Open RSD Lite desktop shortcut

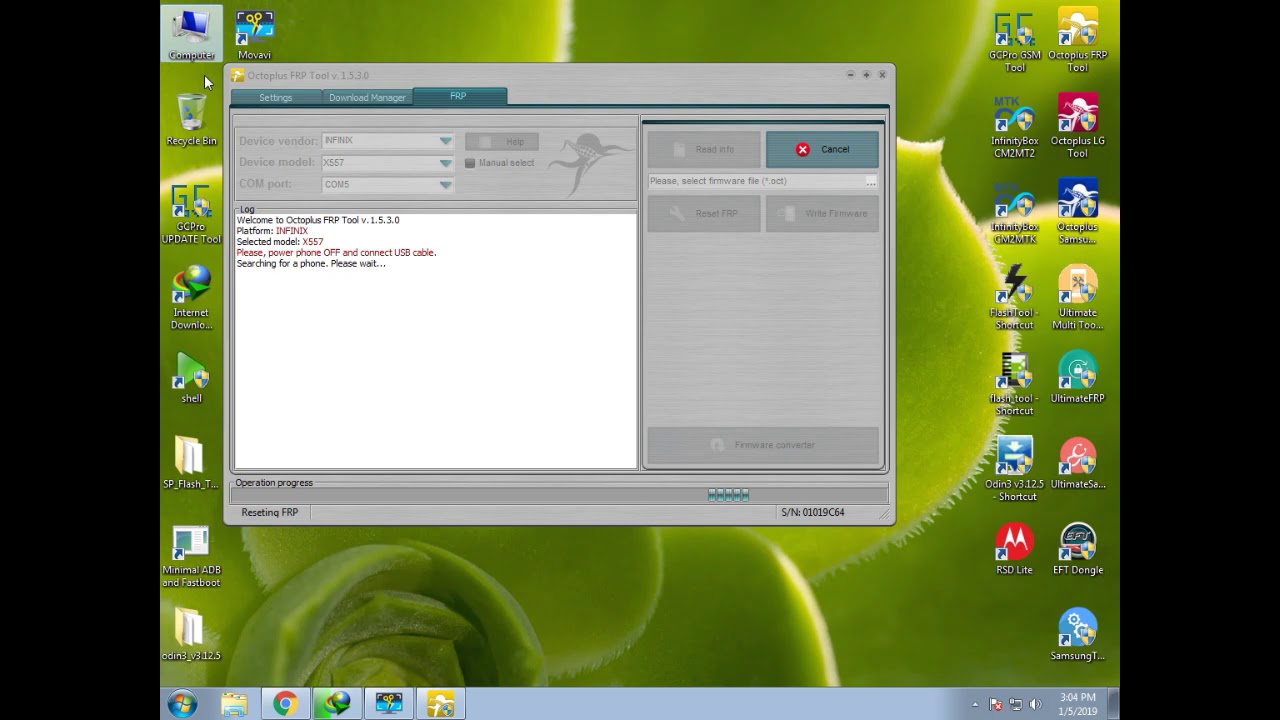tap(1014, 549)
